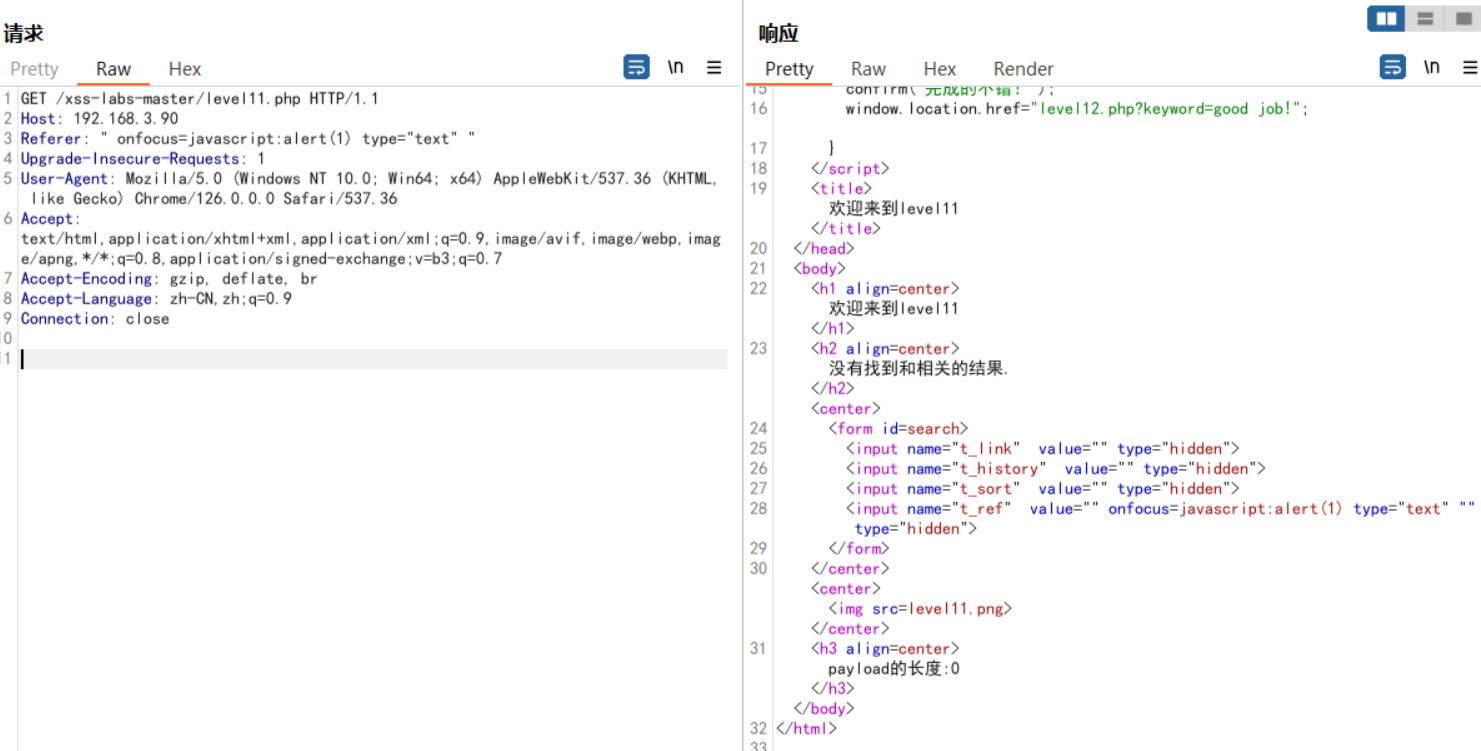Click the Accept: header name in request
Viewport: 1481px width, 751px height.
point(49,219)
